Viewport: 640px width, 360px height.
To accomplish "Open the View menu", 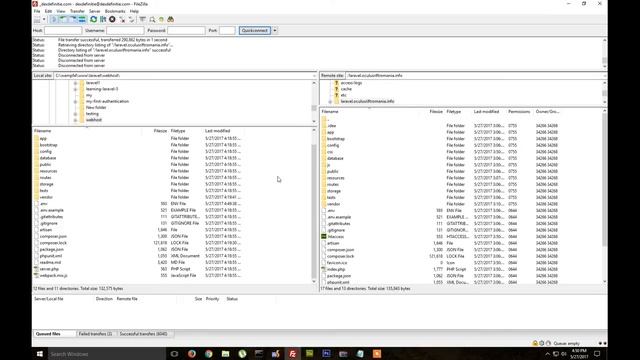I will 61,11.
